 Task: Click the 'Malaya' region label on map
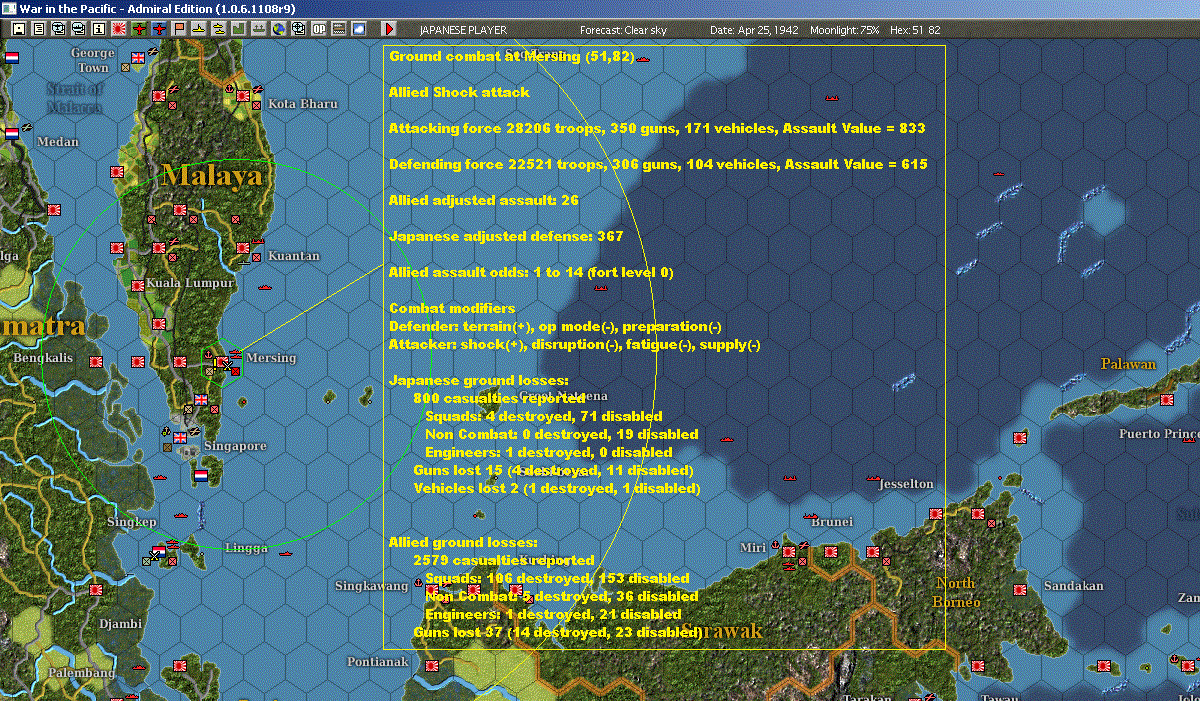point(212,177)
